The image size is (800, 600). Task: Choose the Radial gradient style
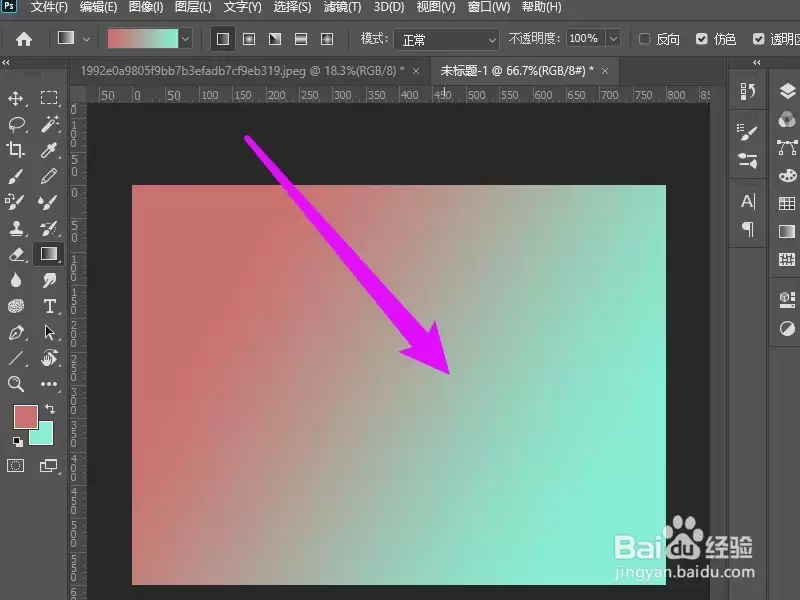249,39
